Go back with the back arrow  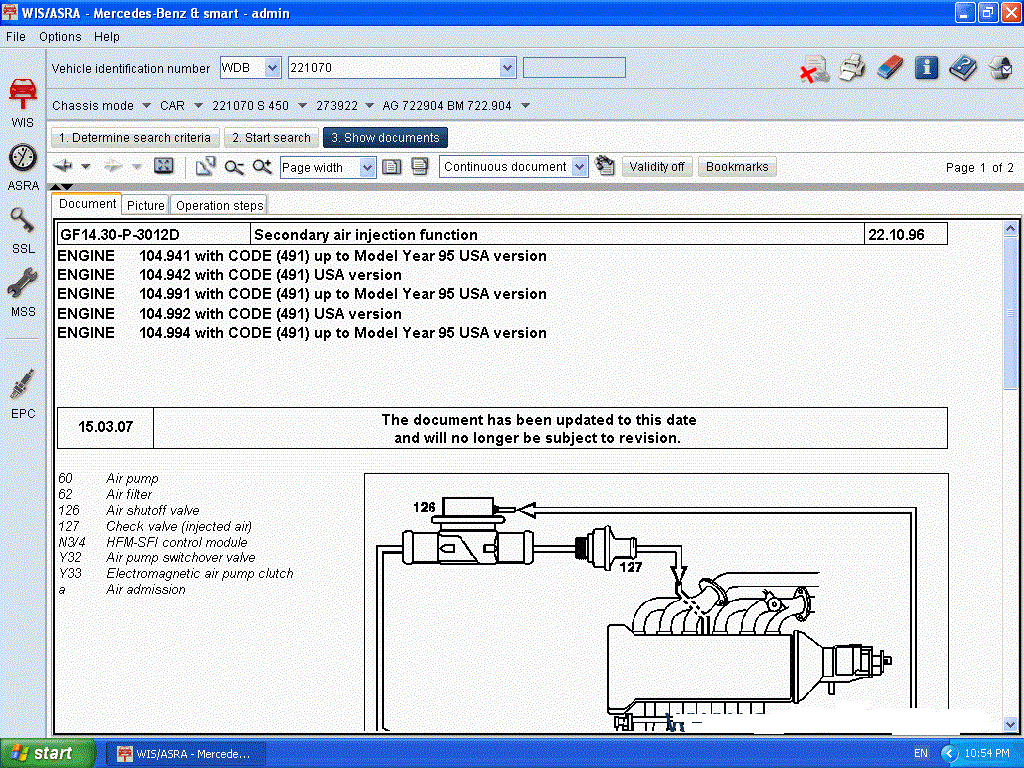pos(63,167)
